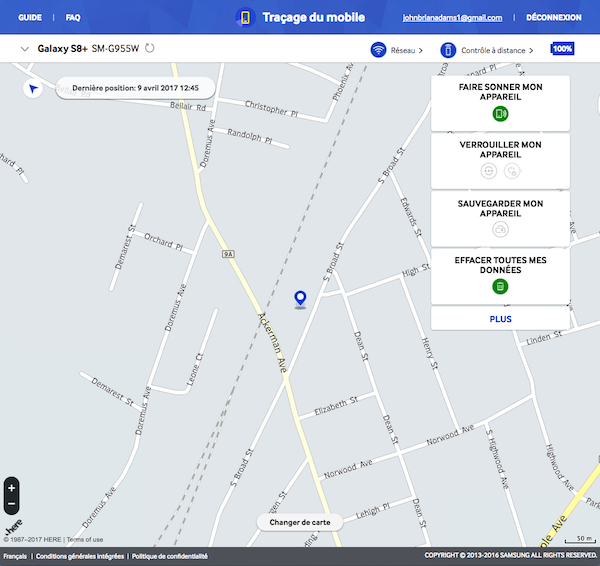600x566 pixels.
Task: Click the FAIRE SONNER MON APPAREIL card
Action: point(500,103)
